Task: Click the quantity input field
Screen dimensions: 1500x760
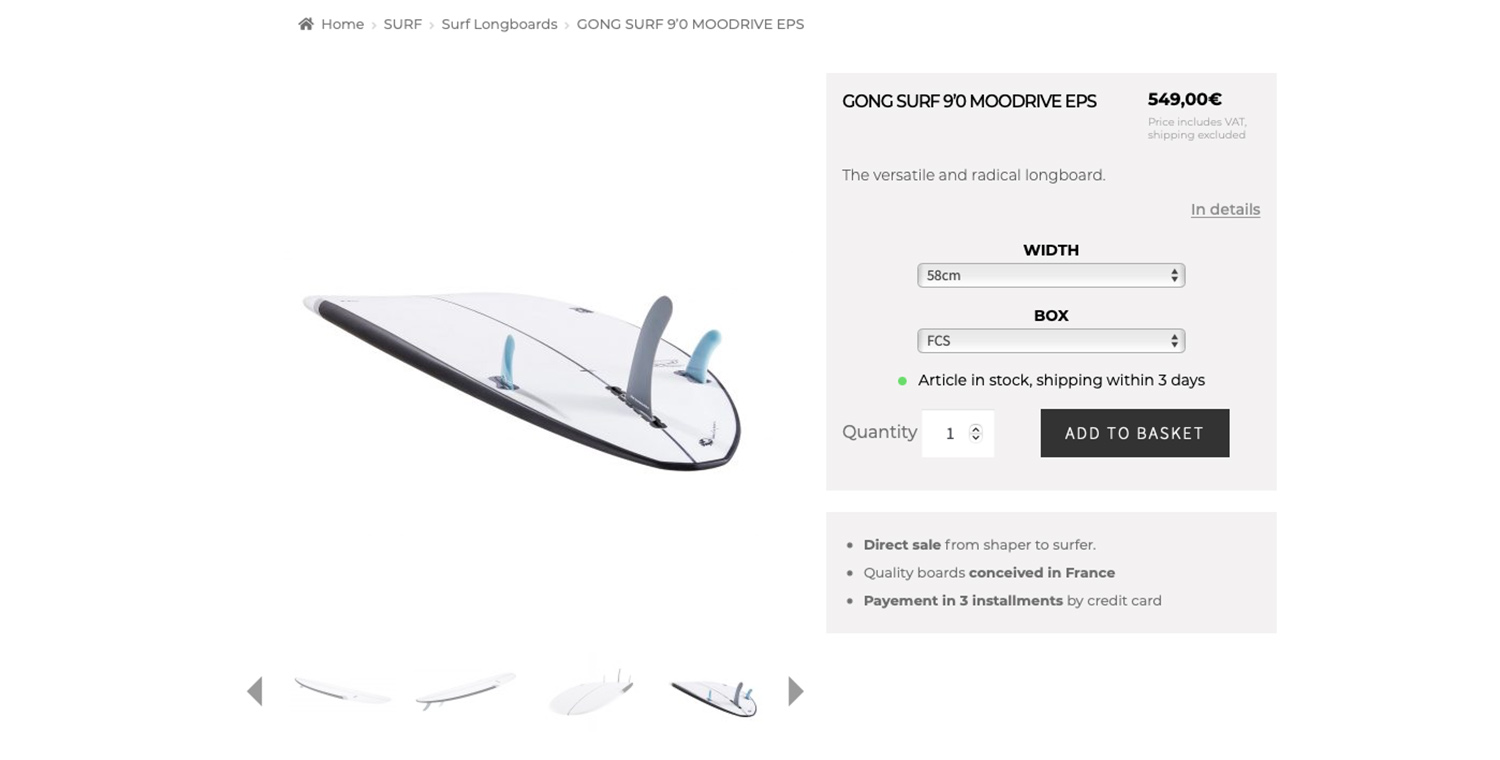Action: pyautogui.click(x=957, y=433)
